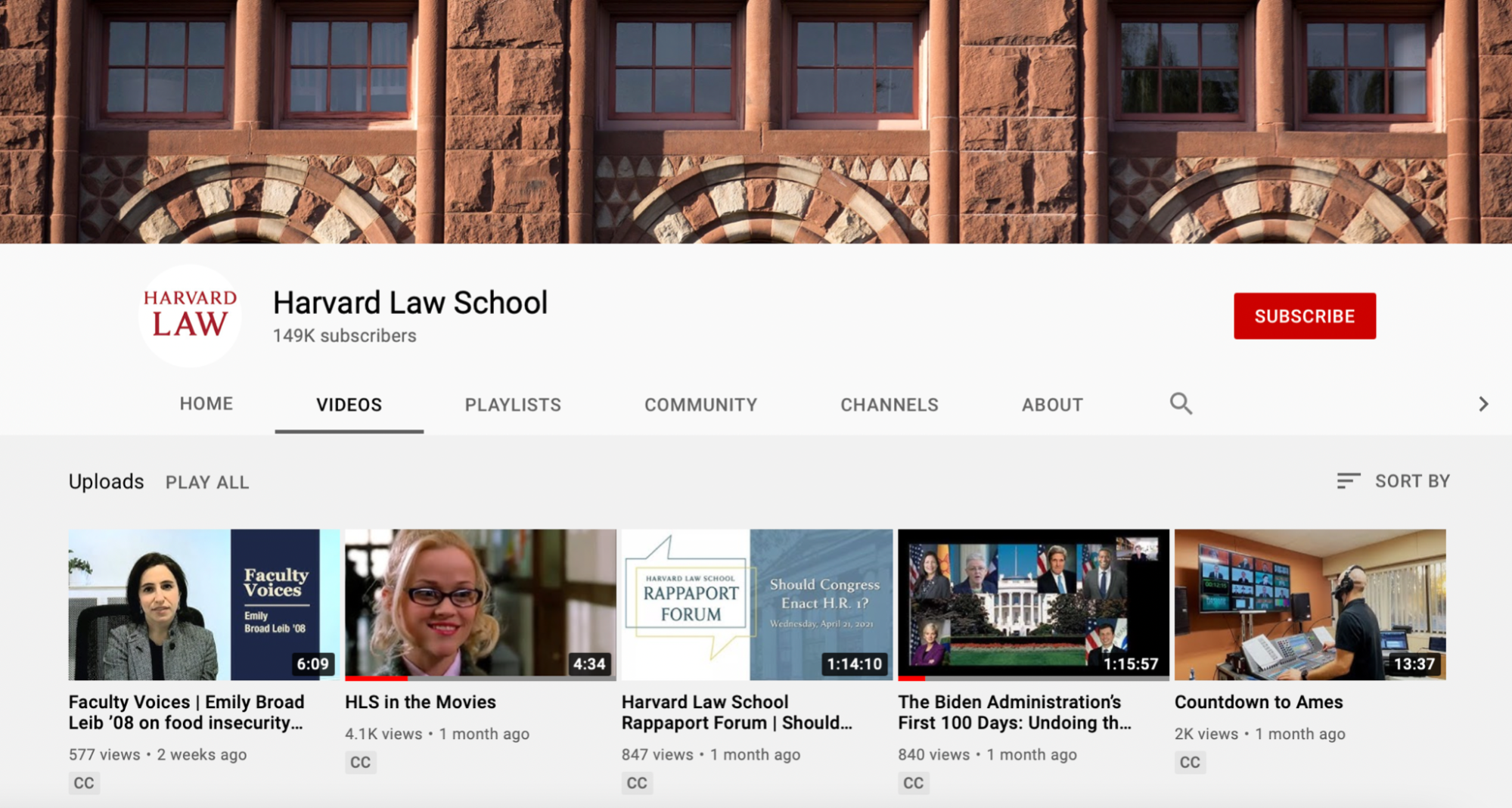Open the video titled Countdown to Ames
Image resolution: width=1512 pixels, height=808 pixels.
pos(1258,701)
